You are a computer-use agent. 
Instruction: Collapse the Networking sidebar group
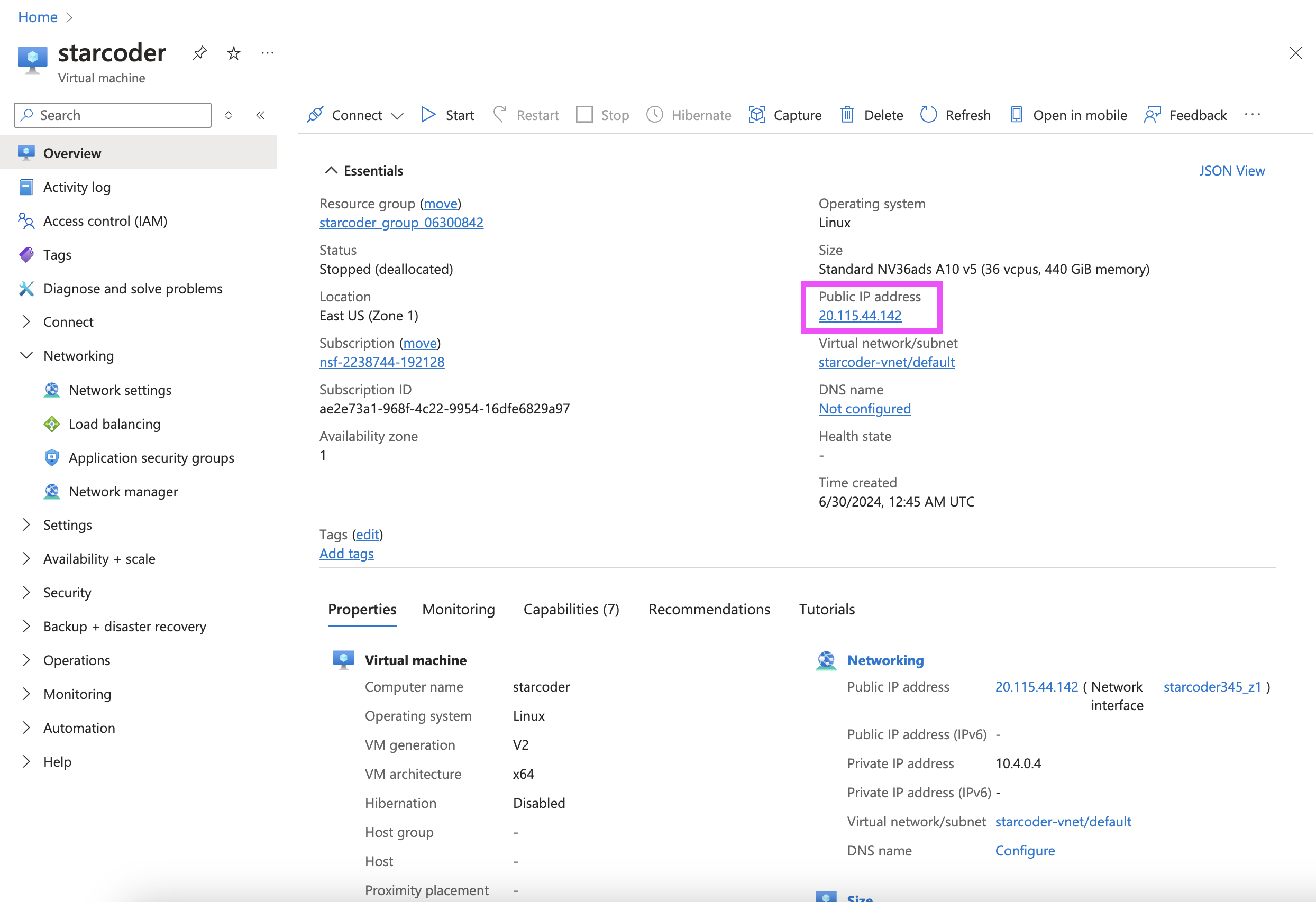click(x=26, y=355)
